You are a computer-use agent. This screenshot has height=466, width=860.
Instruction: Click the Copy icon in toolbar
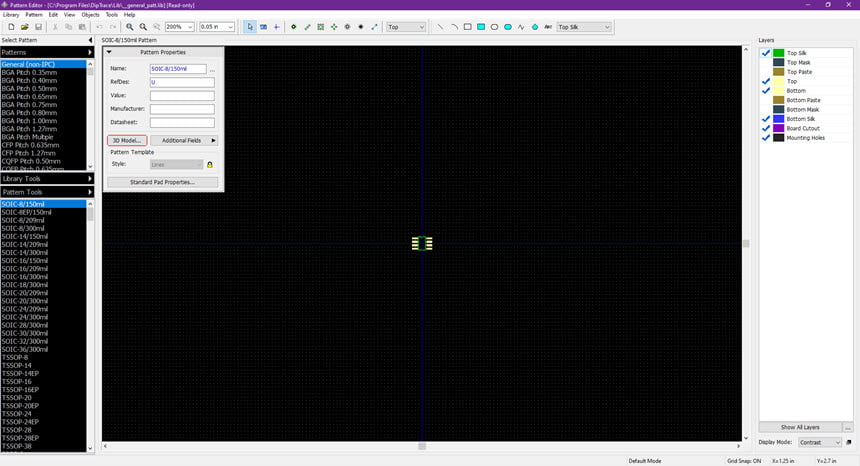coord(69,27)
